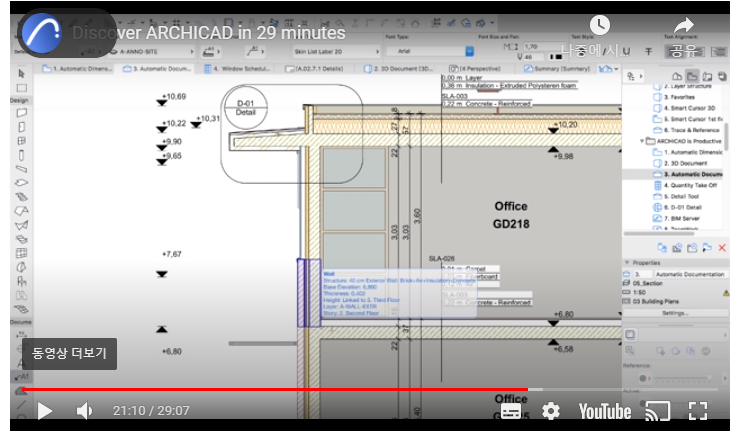The width and height of the screenshot is (733, 433).
Task: Select the Arrow tool in the ARCHICAD toolbox
Action: [22, 73]
